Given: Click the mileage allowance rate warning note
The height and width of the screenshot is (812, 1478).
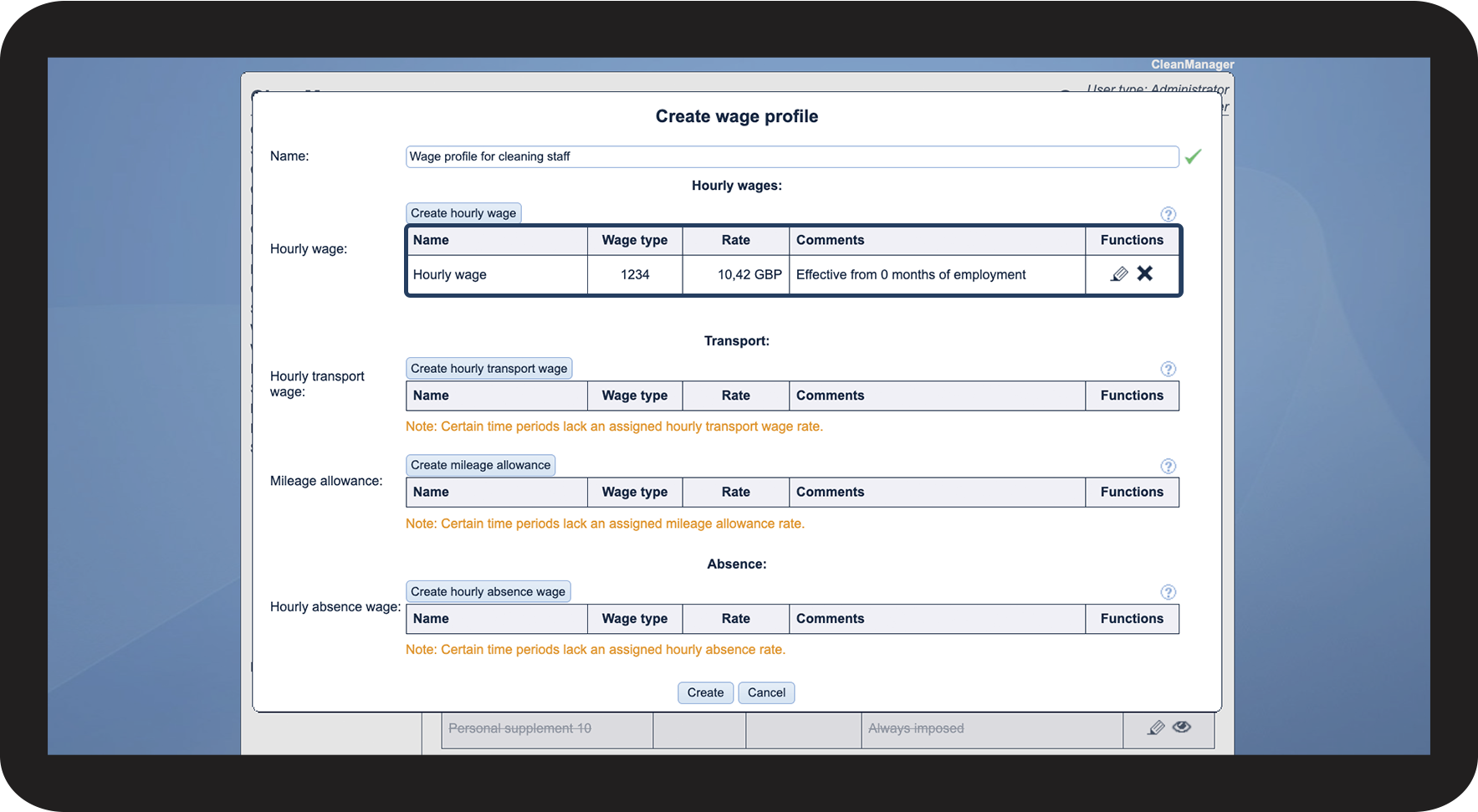Looking at the screenshot, I should [605, 523].
